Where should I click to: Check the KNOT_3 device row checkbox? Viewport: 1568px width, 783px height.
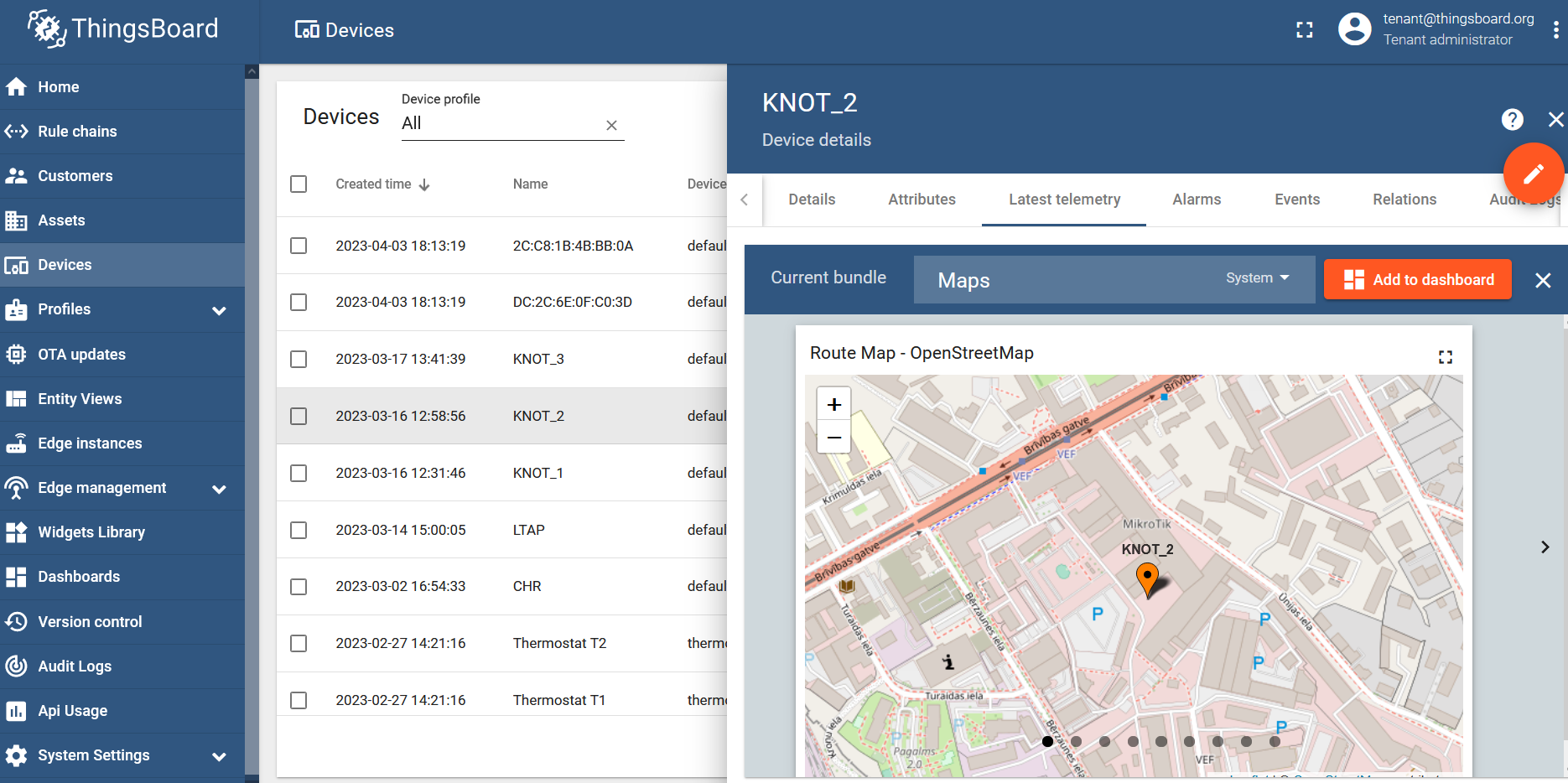(299, 359)
